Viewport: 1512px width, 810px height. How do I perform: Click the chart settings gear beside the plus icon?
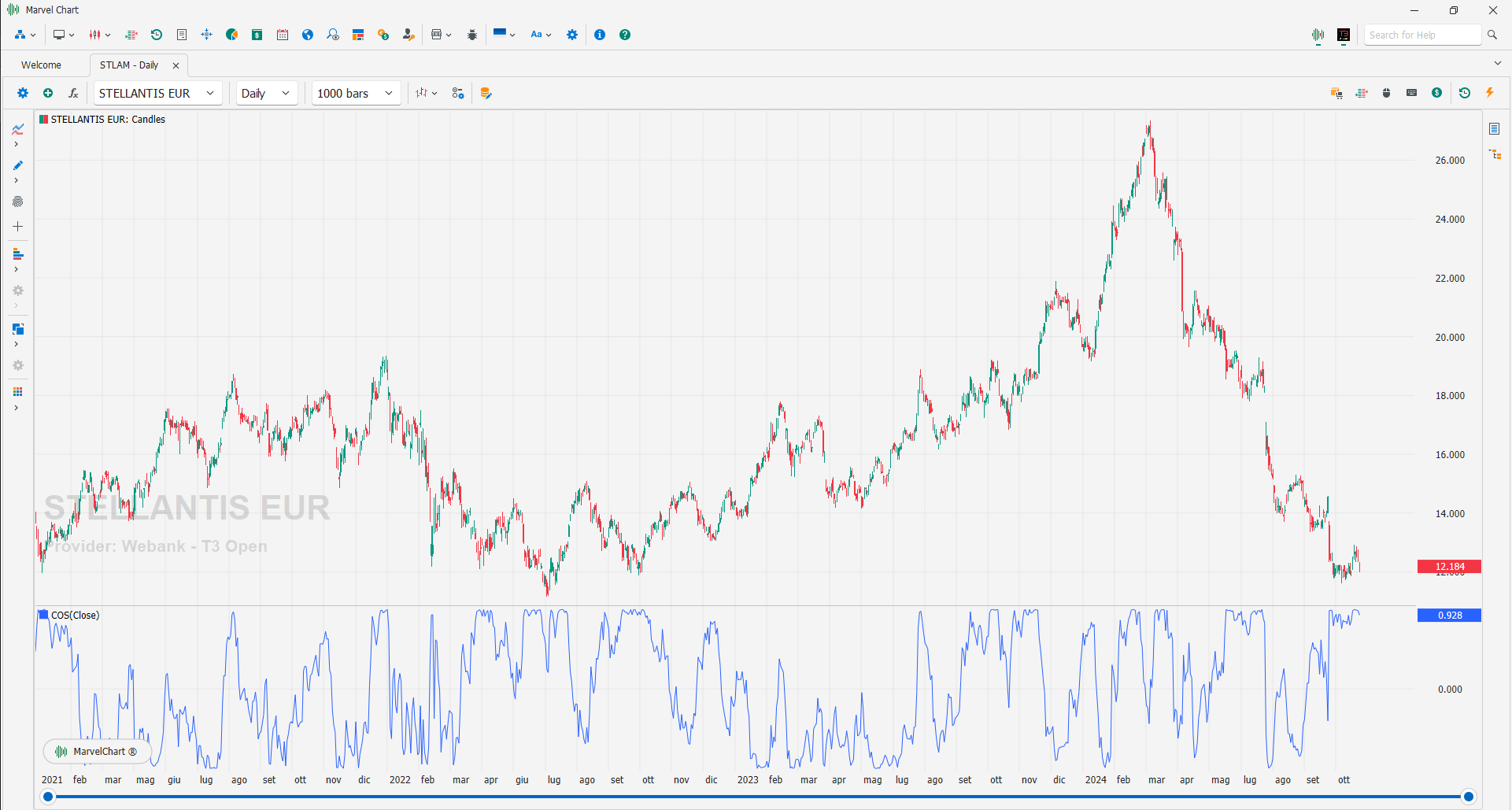(23, 93)
